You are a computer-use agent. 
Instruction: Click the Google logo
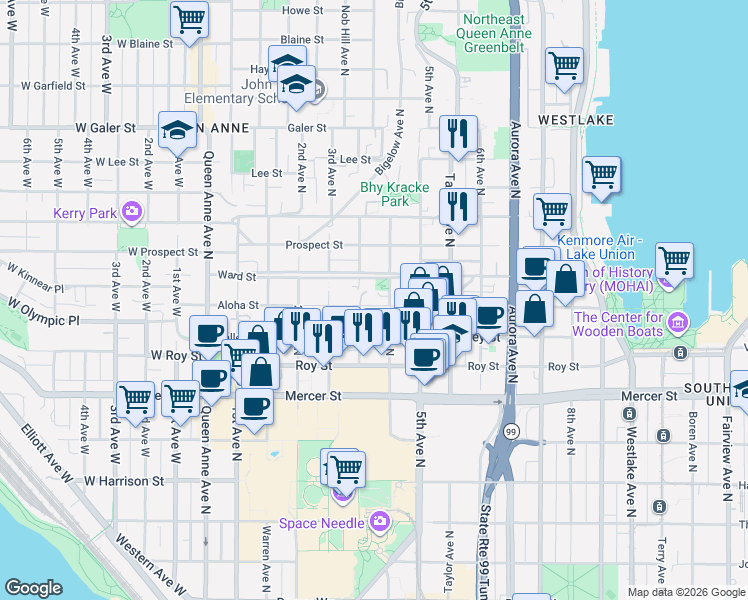click(x=33, y=588)
